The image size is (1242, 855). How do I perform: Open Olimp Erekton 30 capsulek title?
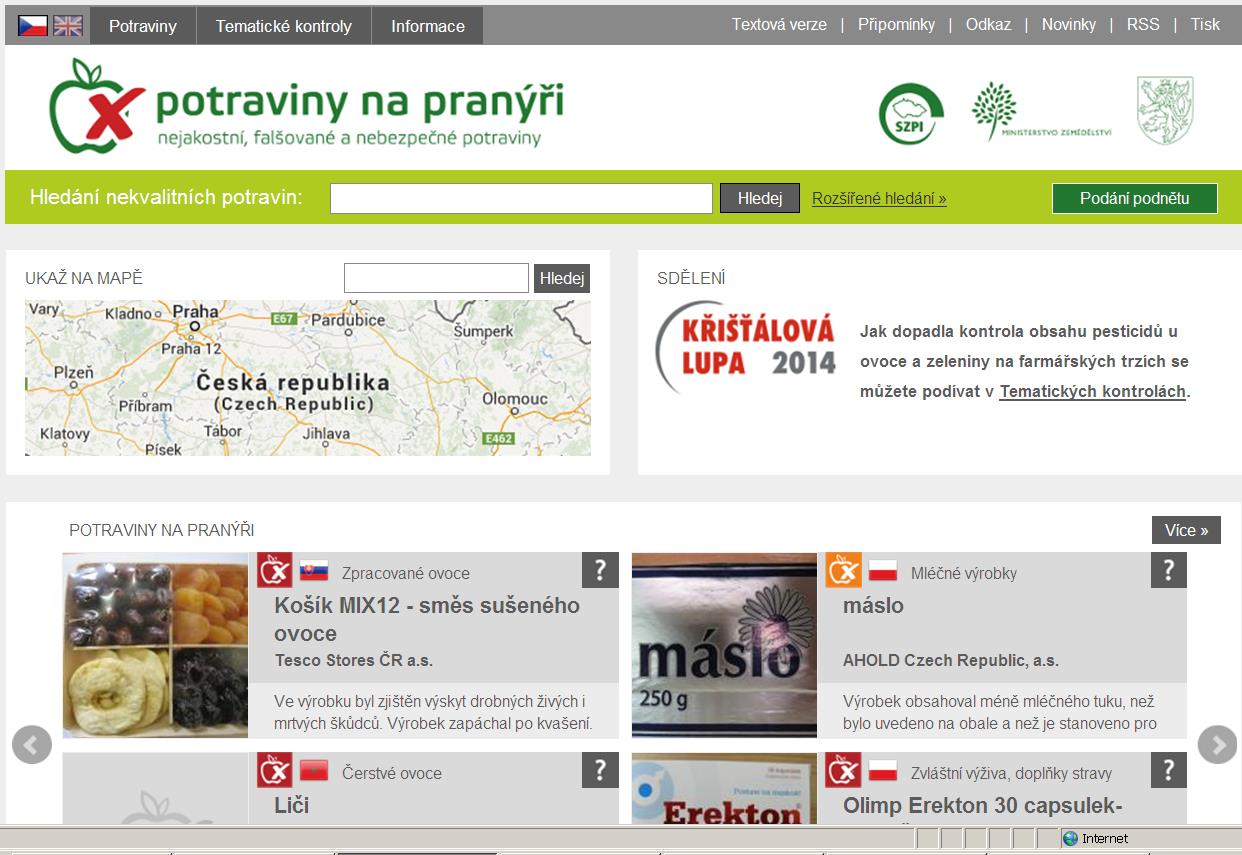coord(983,806)
